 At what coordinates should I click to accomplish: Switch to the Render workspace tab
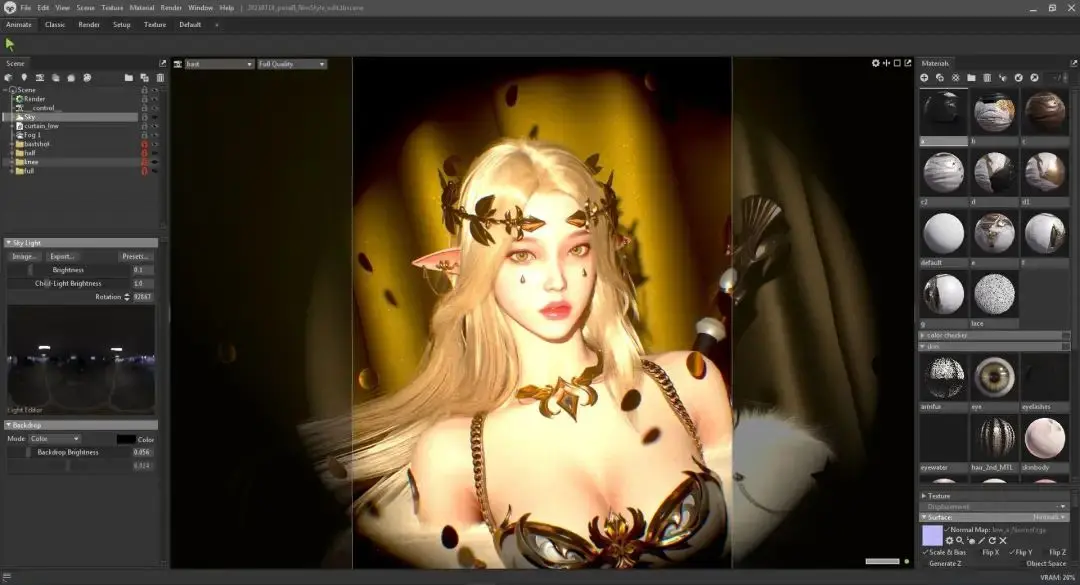click(89, 24)
